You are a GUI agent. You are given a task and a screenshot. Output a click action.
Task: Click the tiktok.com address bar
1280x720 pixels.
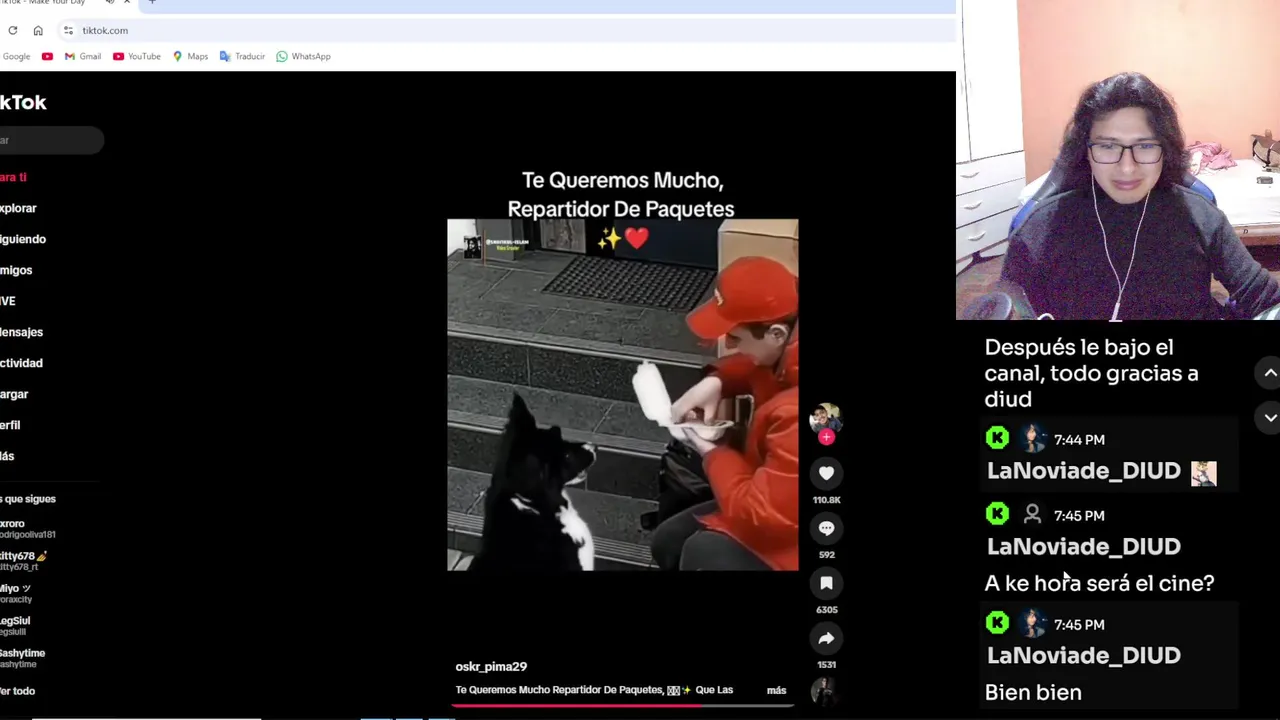[505, 30]
